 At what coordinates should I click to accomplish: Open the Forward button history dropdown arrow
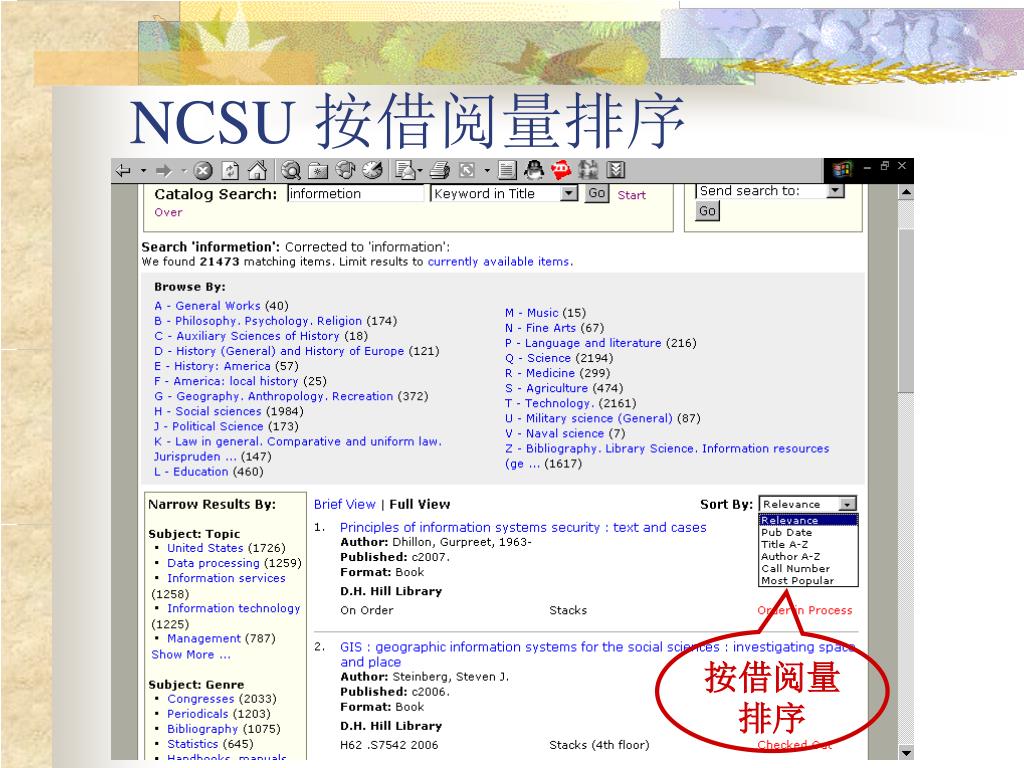(x=184, y=171)
